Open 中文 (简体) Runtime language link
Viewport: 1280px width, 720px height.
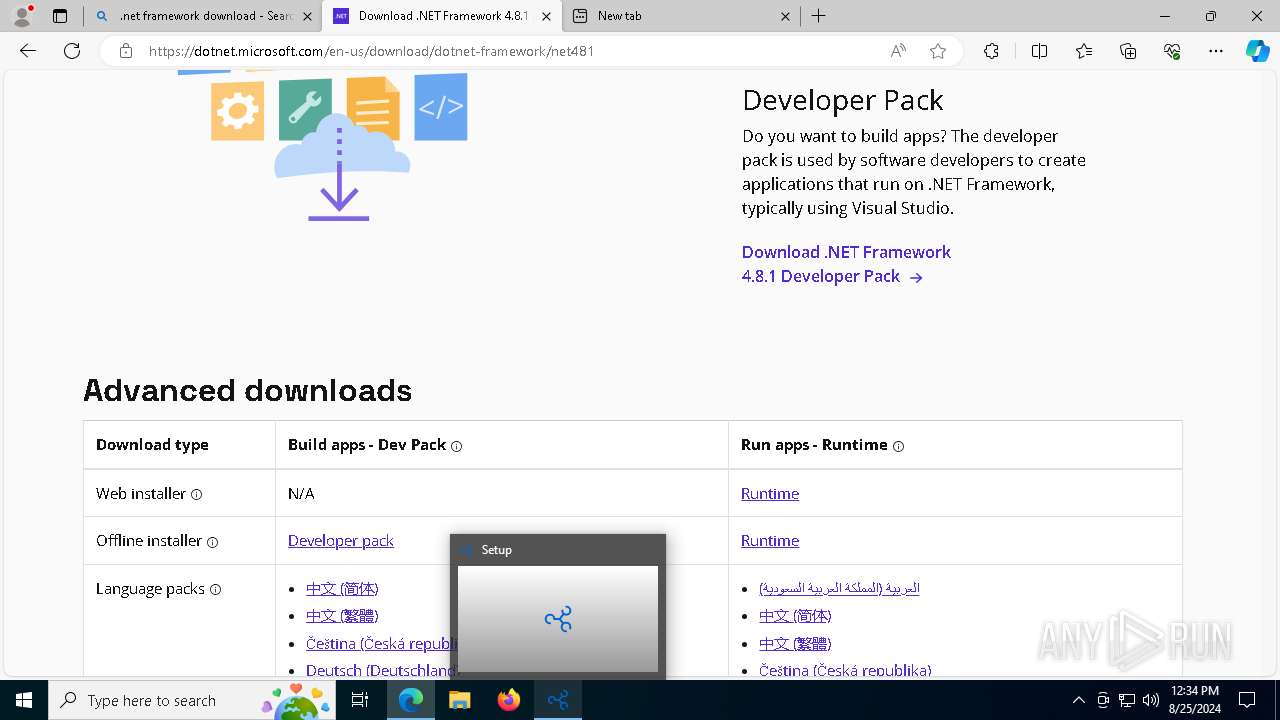click(x=795, y=616)
